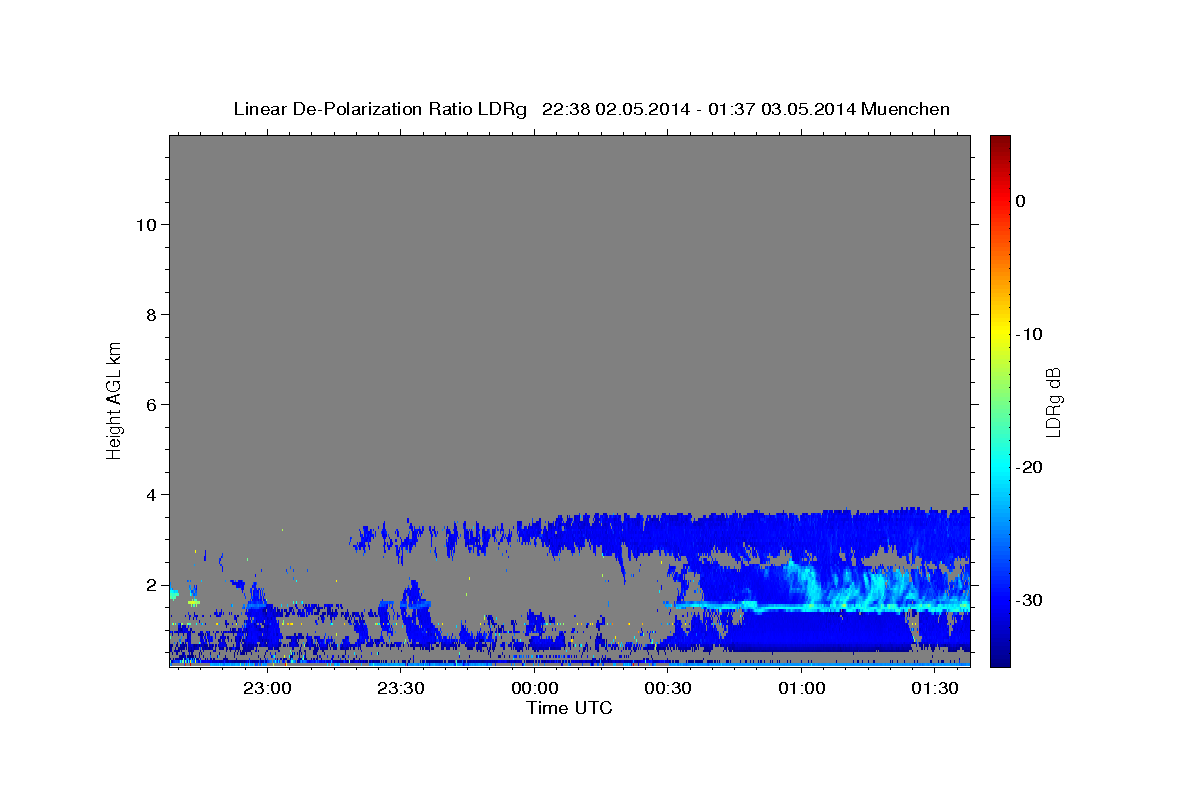Click the height tick label 4
Viewport: 1200px width, 800px height.
[151, 495]
